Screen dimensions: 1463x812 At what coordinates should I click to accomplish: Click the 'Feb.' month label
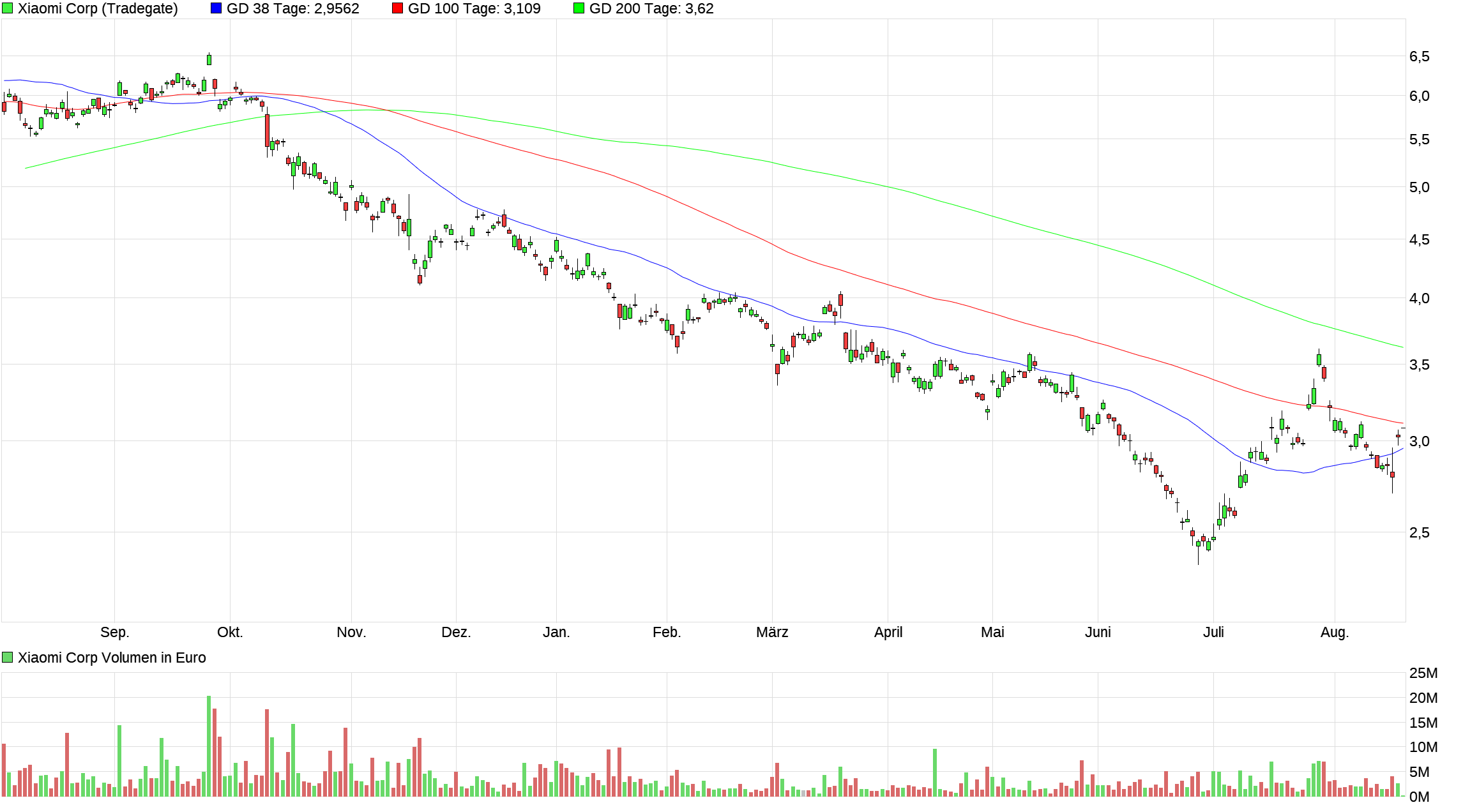click(667, 632)
